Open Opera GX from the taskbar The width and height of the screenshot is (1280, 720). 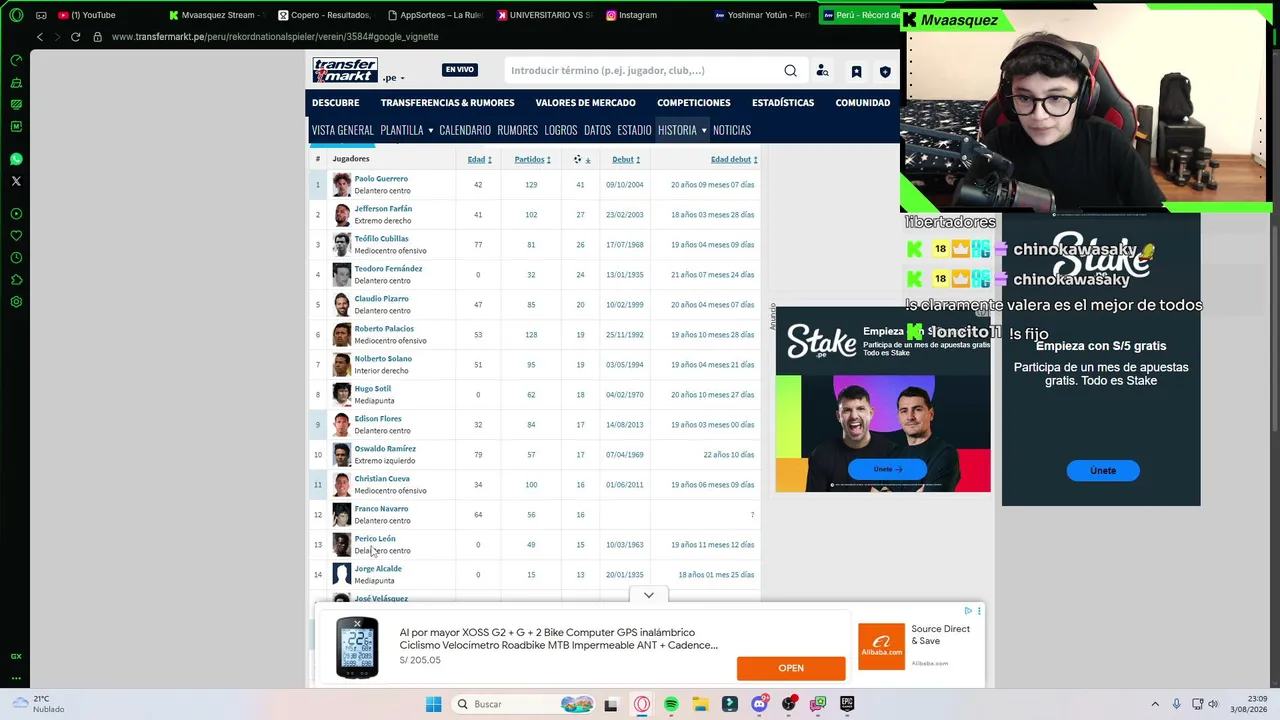(641, 704)
